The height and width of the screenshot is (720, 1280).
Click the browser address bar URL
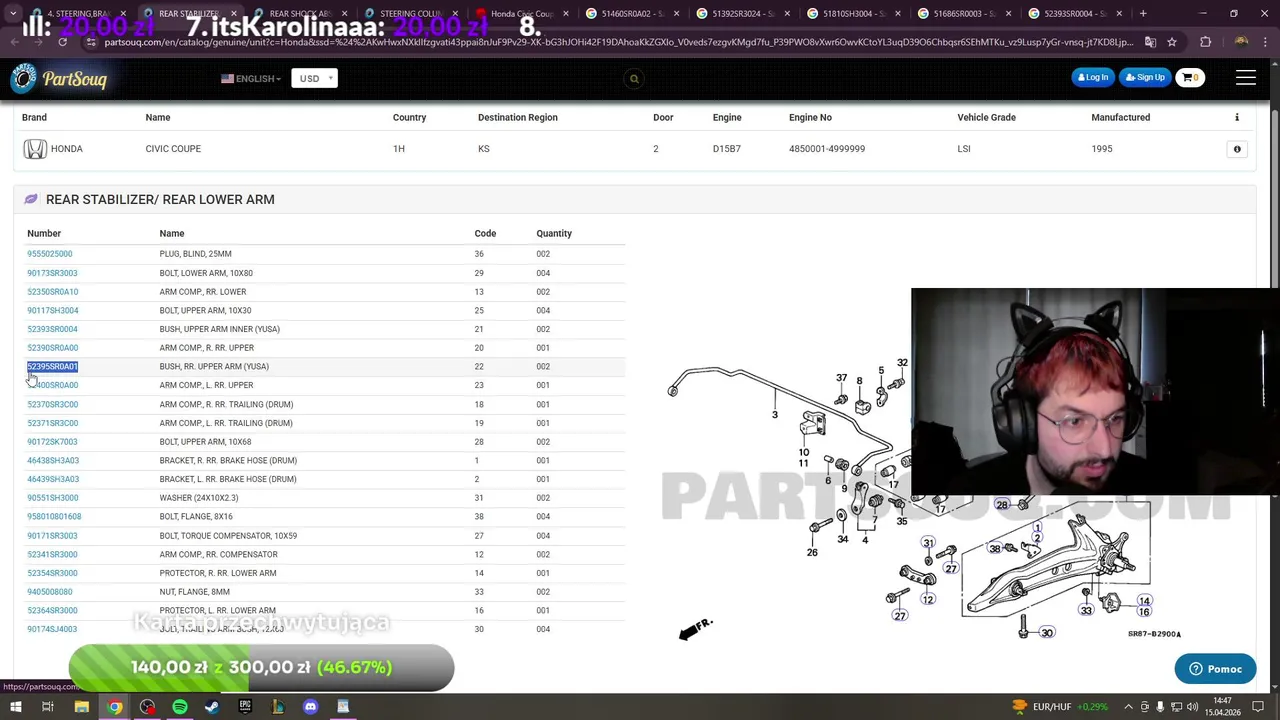point(618,42)
